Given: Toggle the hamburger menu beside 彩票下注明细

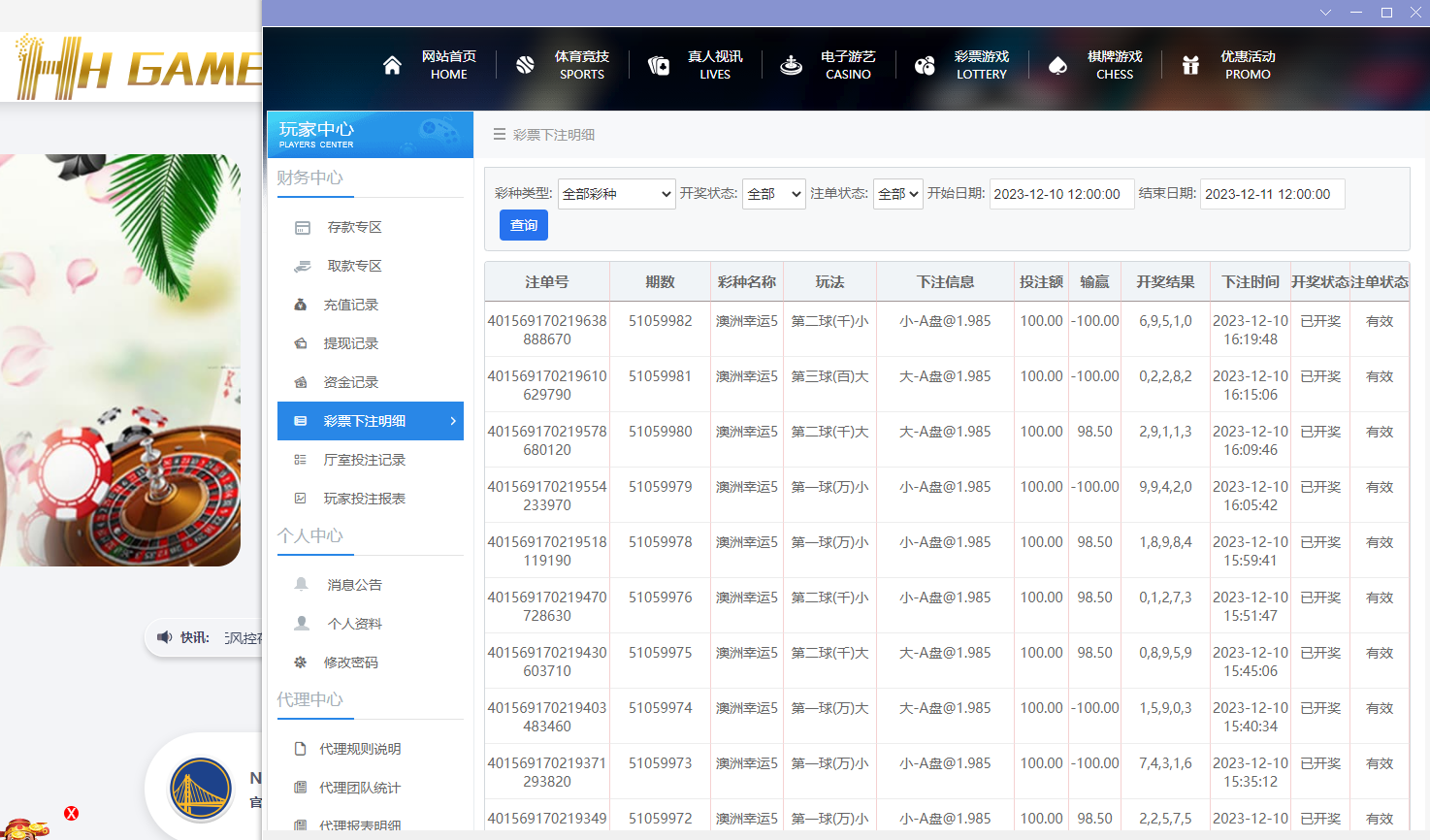Looking at the screenshot, I should tap(500, 135).
